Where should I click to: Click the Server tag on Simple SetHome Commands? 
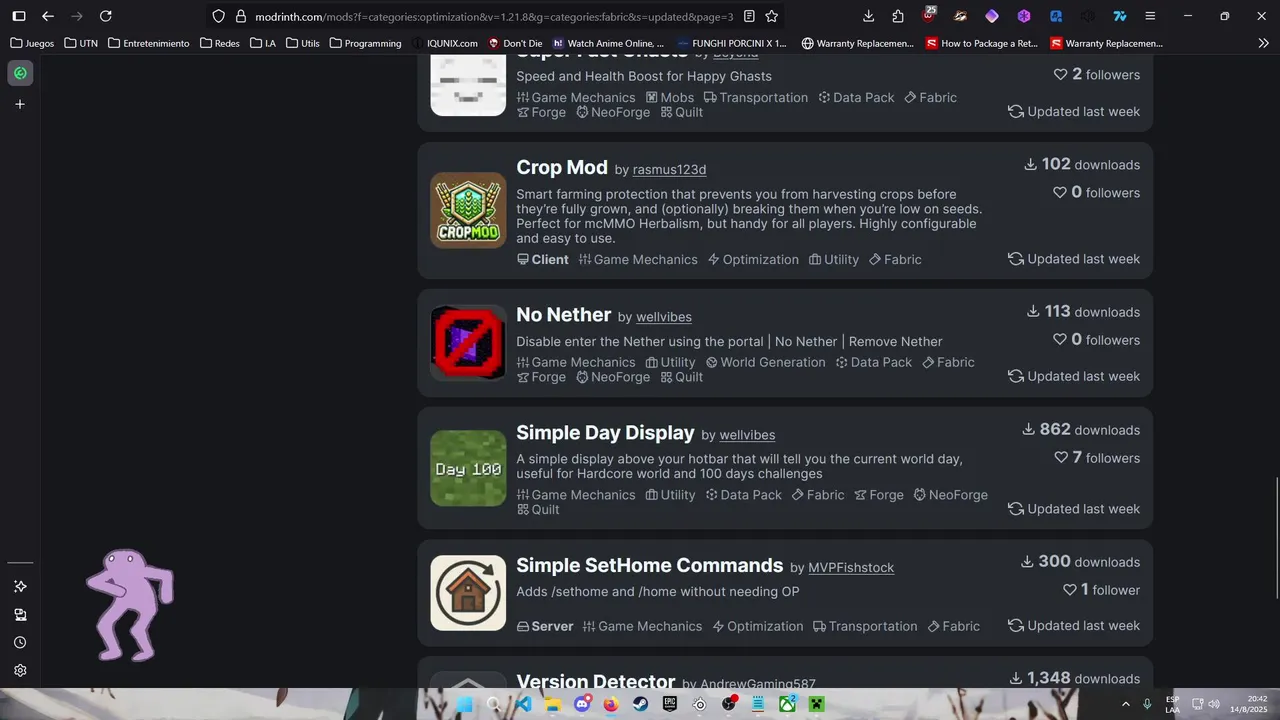click(x=545, y=626)
